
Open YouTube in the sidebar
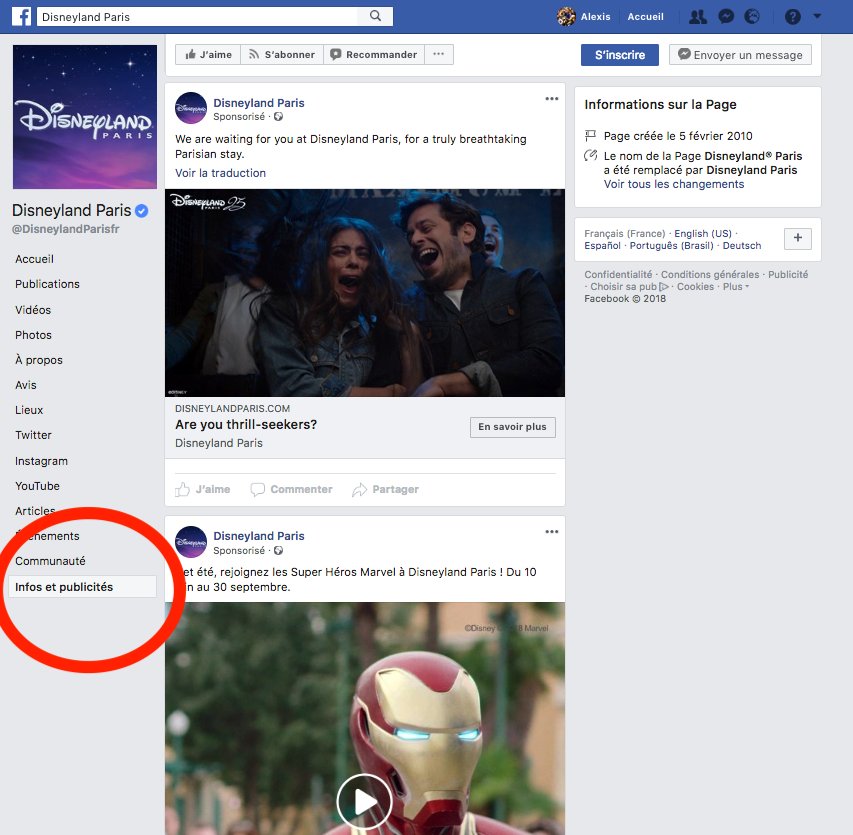point(37,486)
